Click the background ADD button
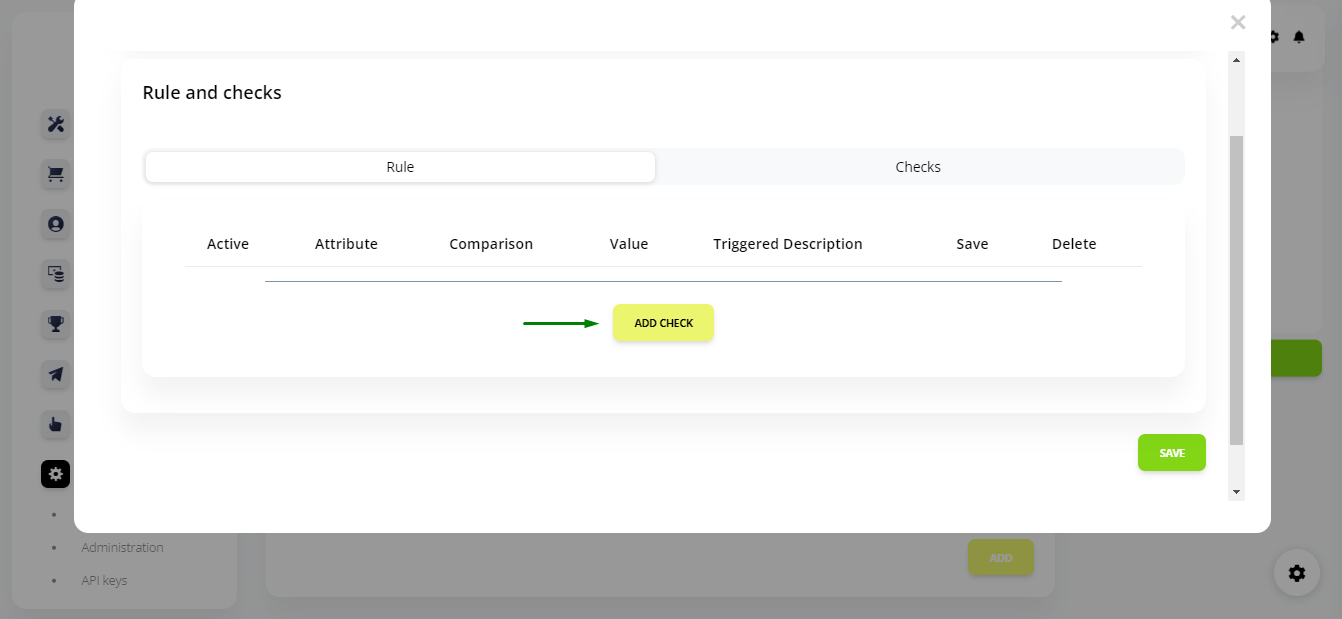The height and width of the screenshot is (619, 1342). tap(1001, 558)
